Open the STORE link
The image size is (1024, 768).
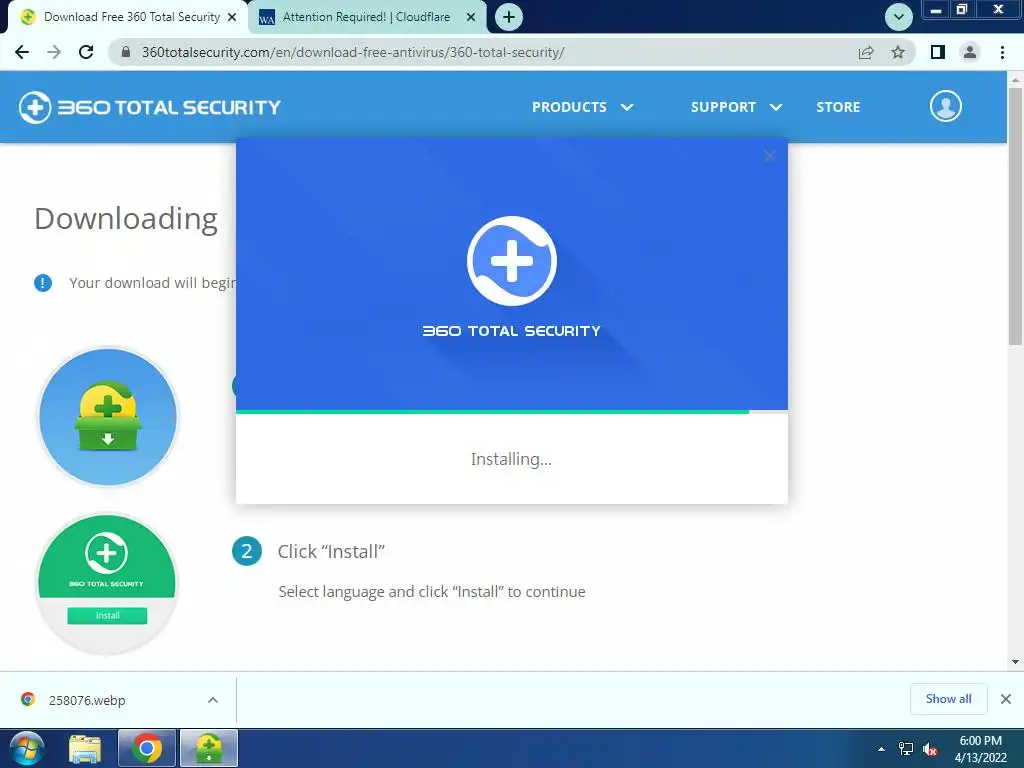(838, 107)
